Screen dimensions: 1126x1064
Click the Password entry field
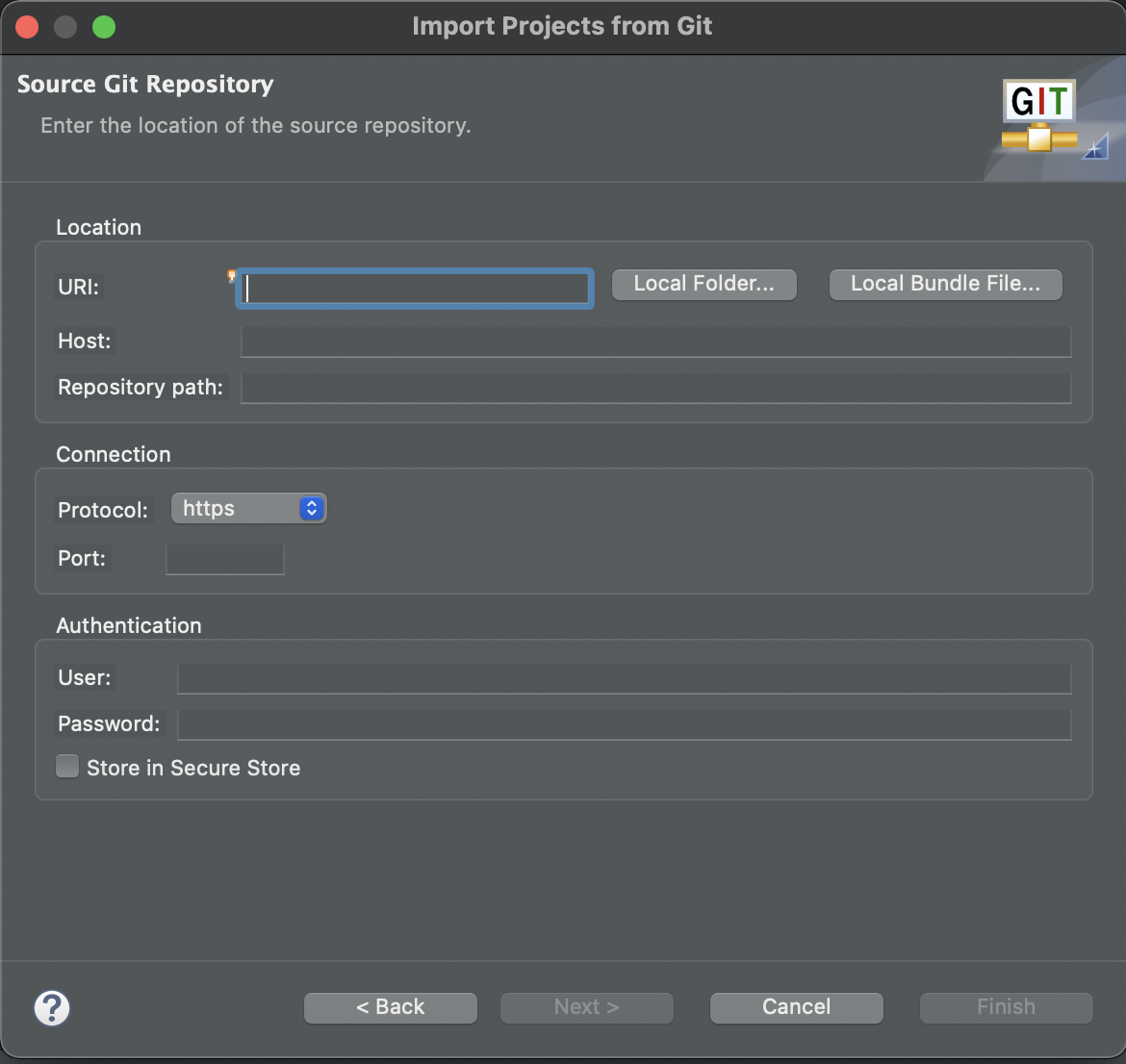pyautogui.click(x=624, y=723)
